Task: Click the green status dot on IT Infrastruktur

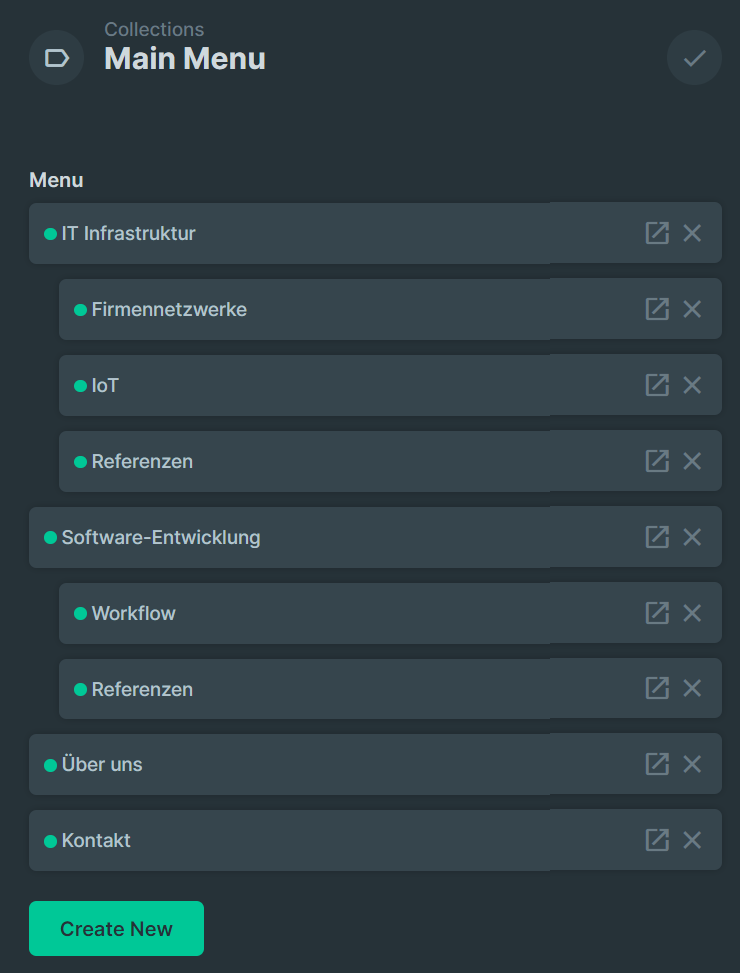Action: click(48, 233)
